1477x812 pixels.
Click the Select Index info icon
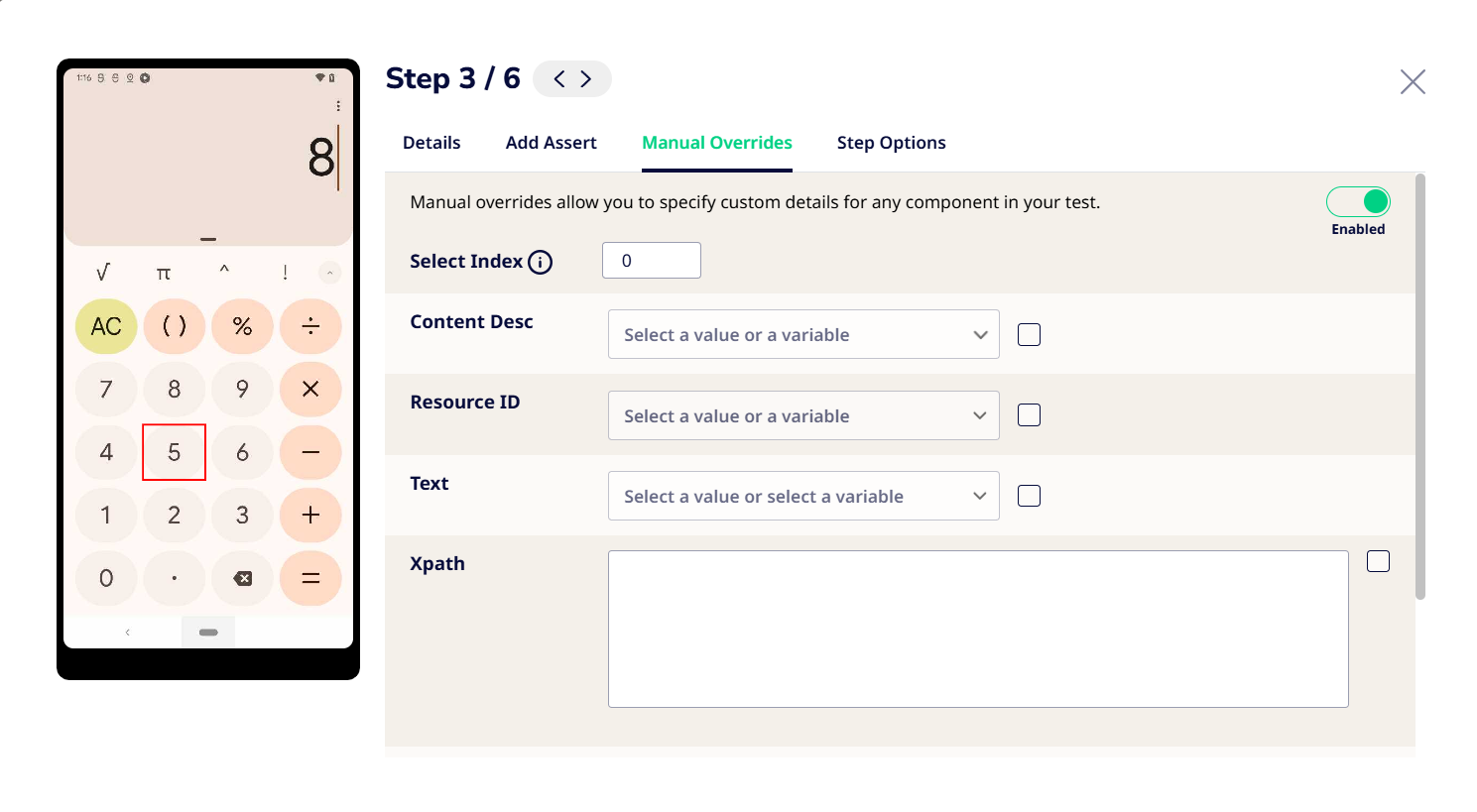click(540, 262)
